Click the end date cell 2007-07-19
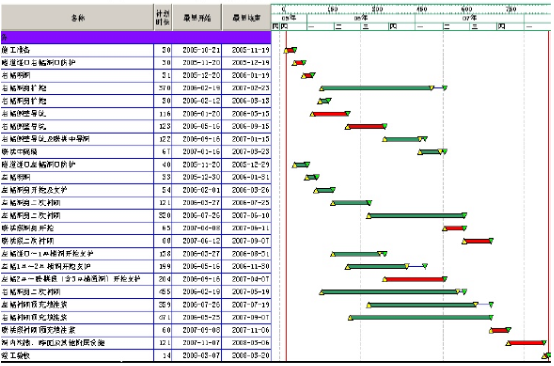 tap(247, 305)
